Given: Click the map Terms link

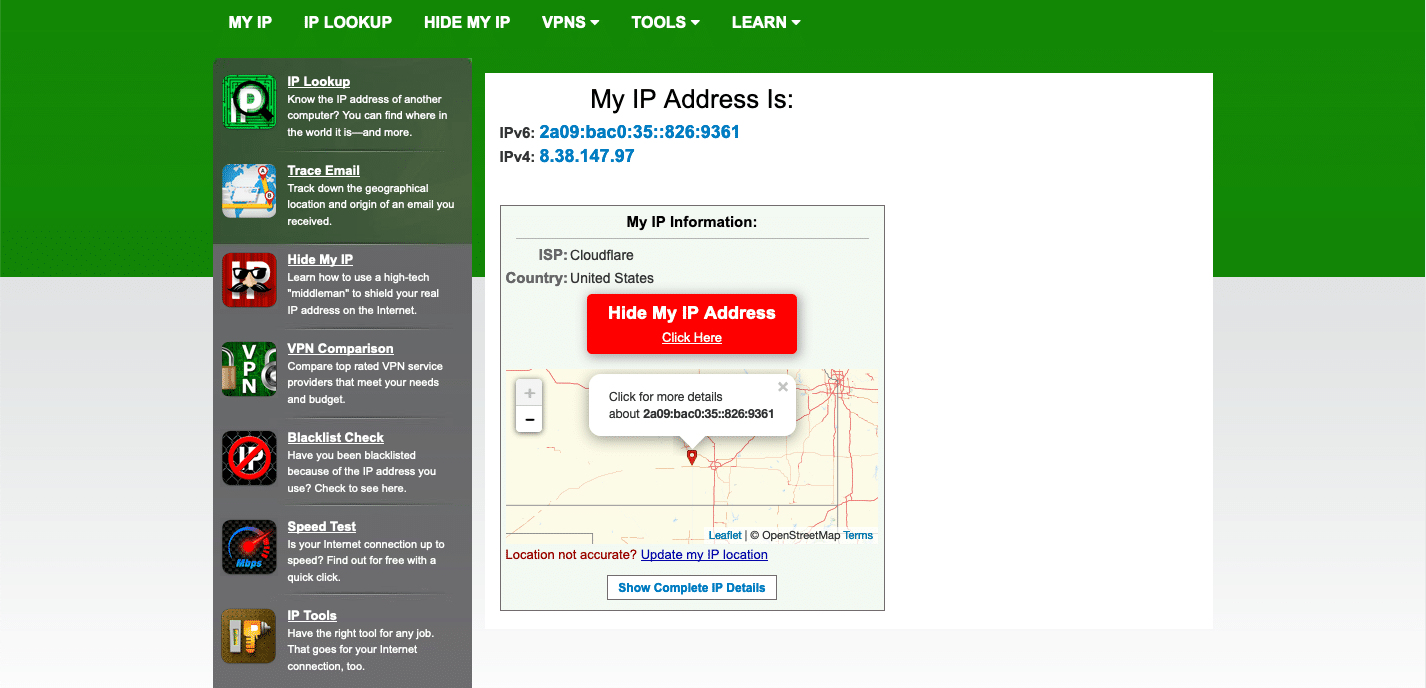Looking at the screenshot, I should 858,536.
